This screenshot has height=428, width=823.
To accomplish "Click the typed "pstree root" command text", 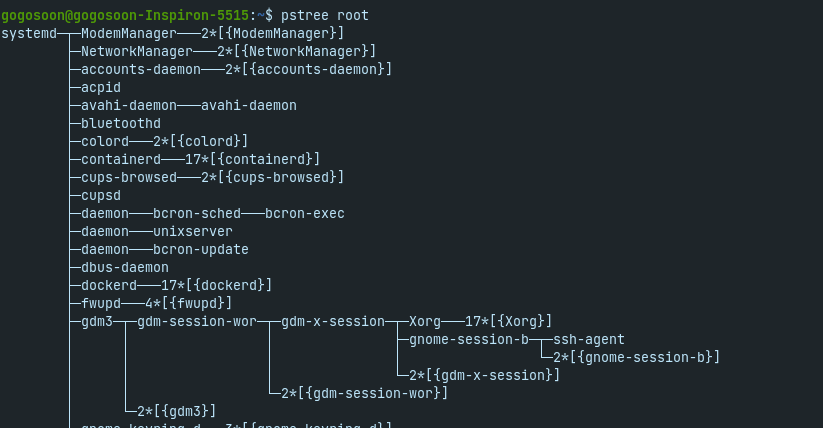I will click(325, 15).
